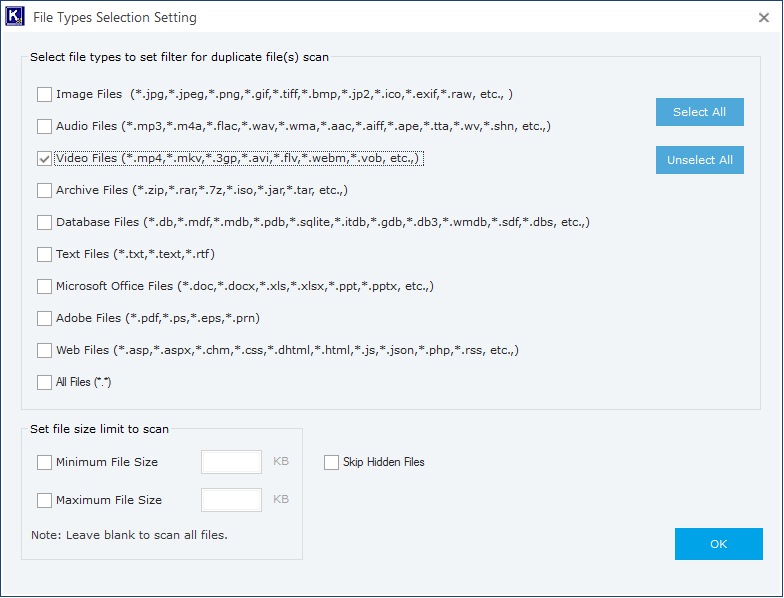Enable the Archive Files checkbox

click(x=44, y=190)
